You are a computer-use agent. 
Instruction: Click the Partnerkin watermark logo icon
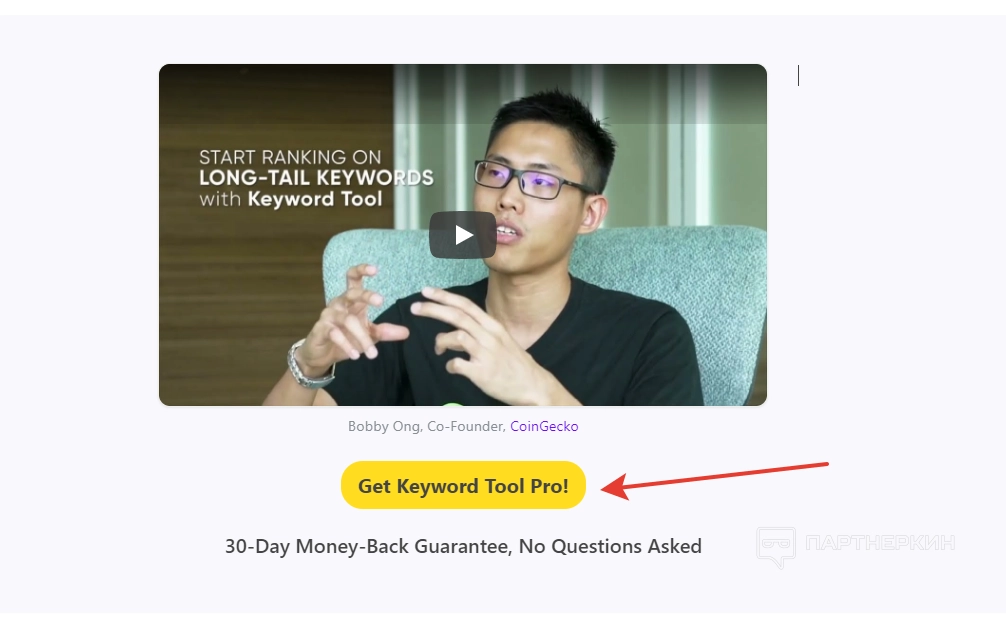776,547
